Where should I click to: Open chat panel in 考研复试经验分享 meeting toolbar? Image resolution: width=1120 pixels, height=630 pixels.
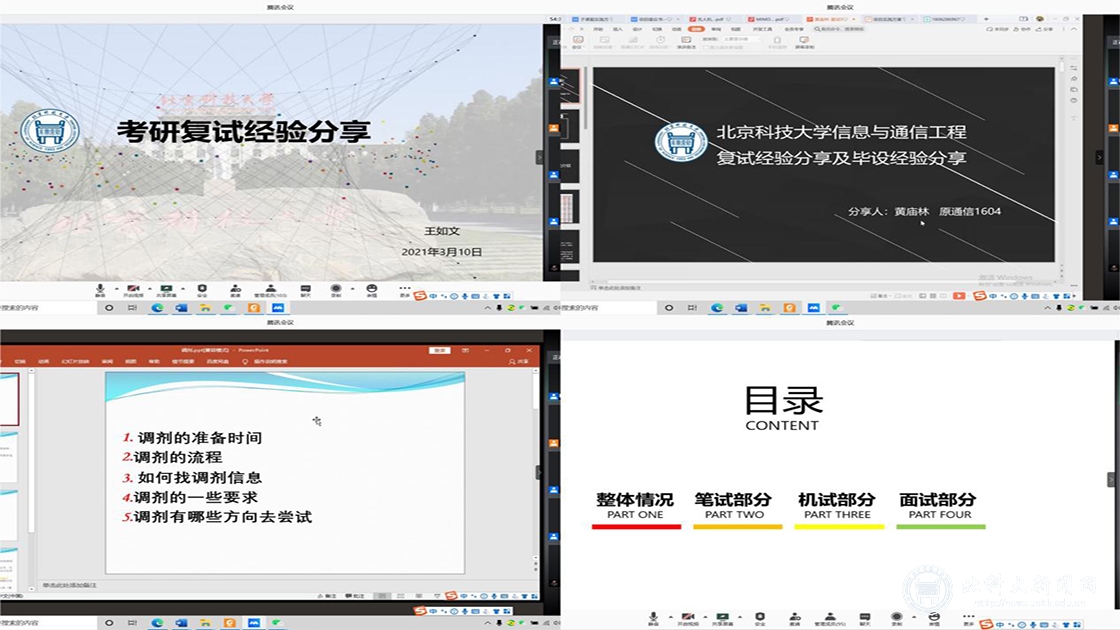(x=305, y=289)
